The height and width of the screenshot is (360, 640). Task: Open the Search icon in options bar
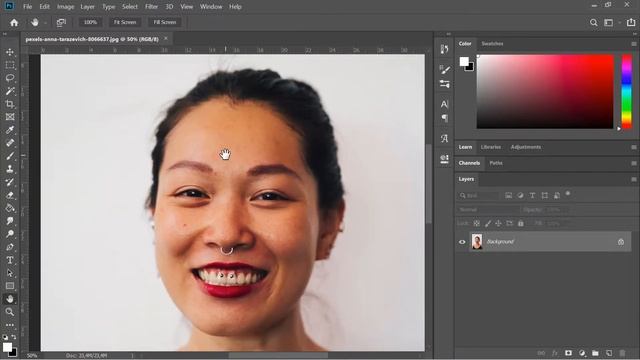(593, 23)
